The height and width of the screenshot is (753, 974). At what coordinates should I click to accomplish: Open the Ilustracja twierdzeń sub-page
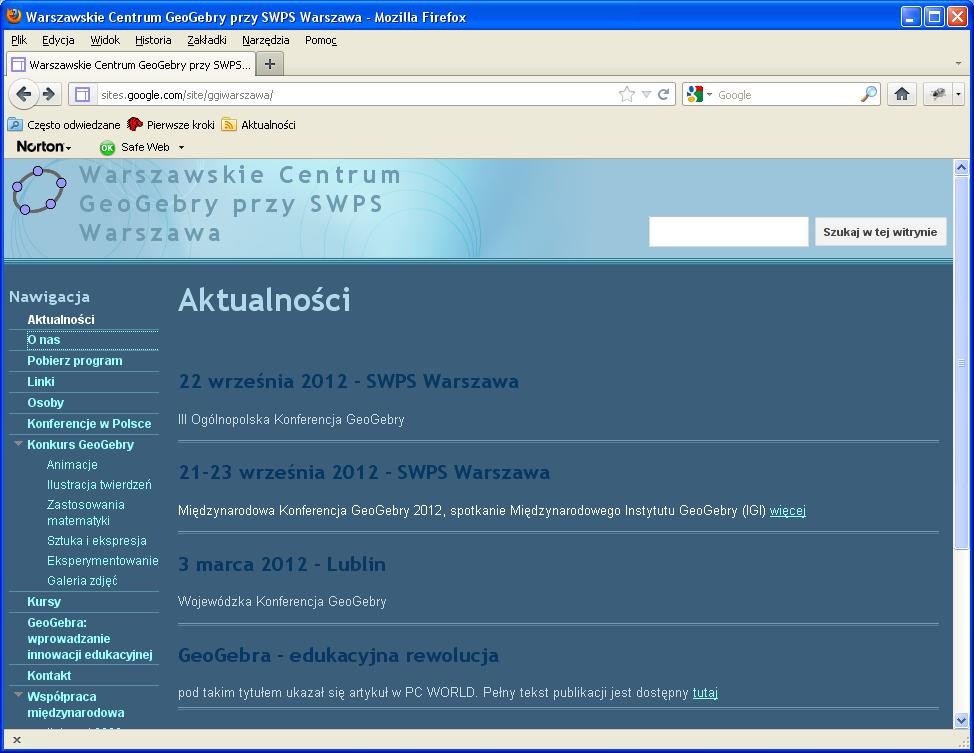click(99, 485)
